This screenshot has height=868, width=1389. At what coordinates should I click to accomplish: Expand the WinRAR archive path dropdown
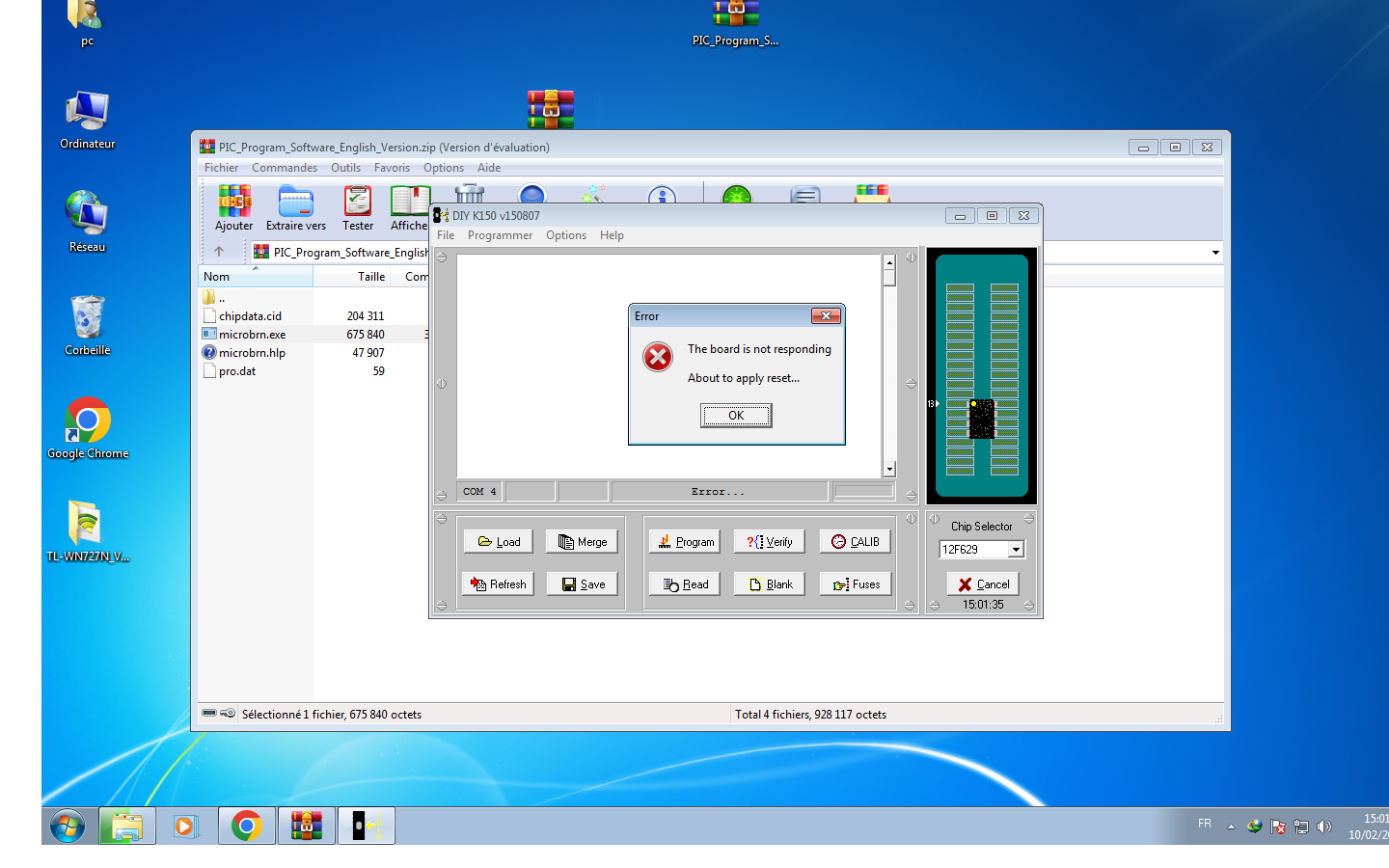tap(1215, 253)
